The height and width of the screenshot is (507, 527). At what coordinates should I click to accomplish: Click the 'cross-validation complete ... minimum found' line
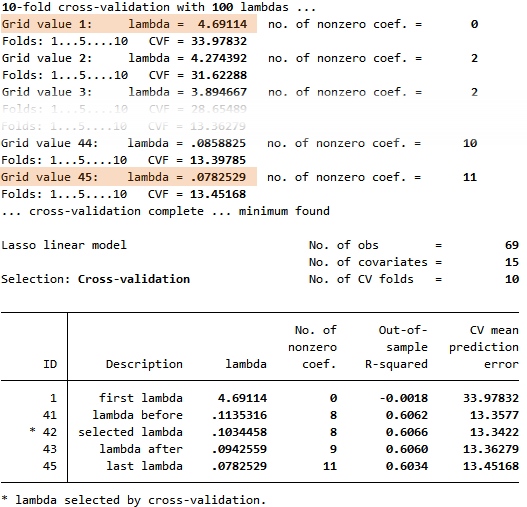coord(166,211)
